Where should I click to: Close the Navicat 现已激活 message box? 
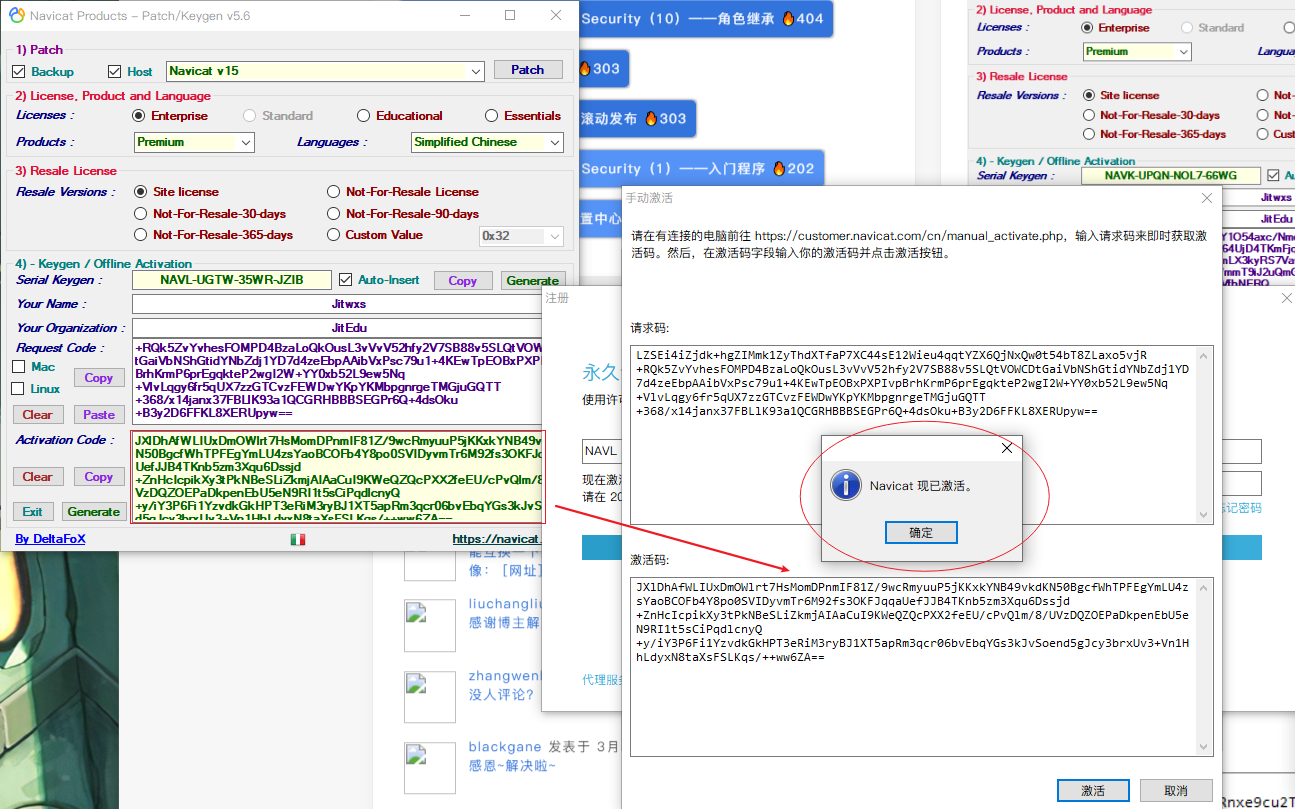[x=1007, y=449]
